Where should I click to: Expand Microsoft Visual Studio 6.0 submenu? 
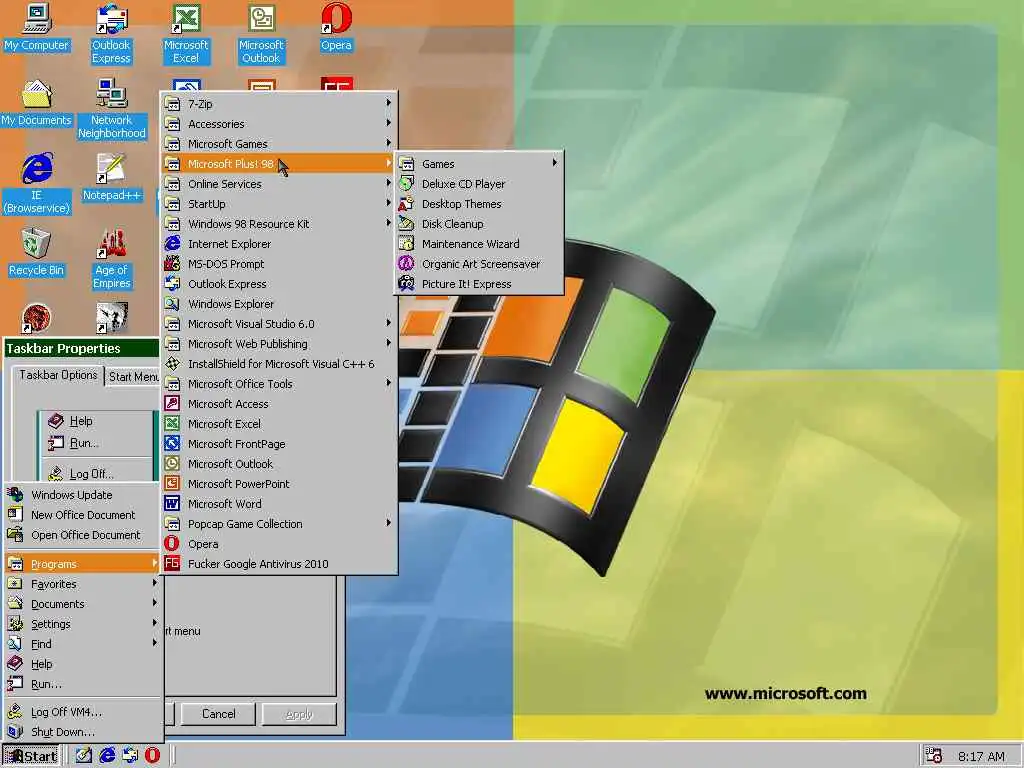[280, 324]
